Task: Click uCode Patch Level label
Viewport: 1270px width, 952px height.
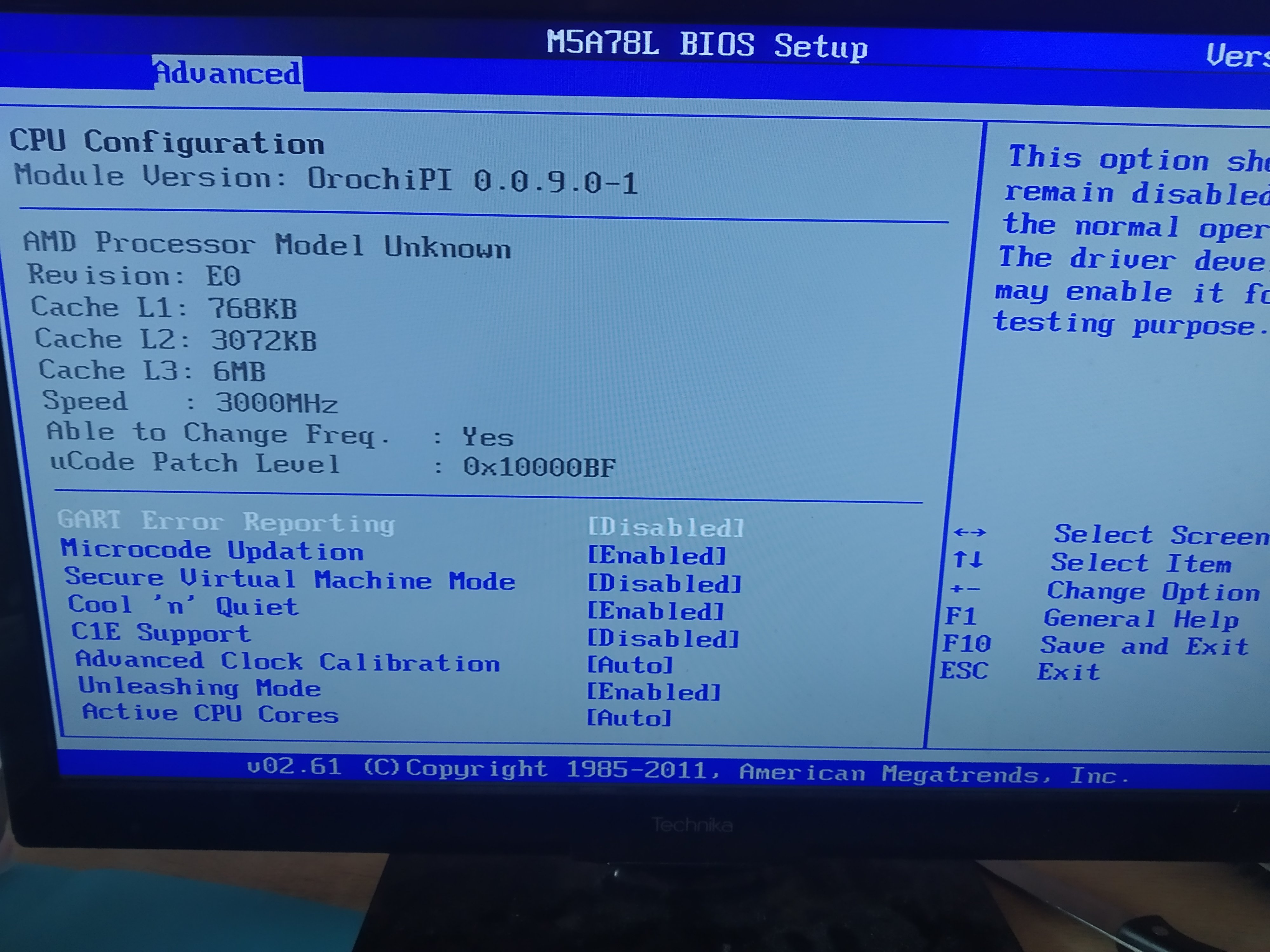Action: (195, 463)
